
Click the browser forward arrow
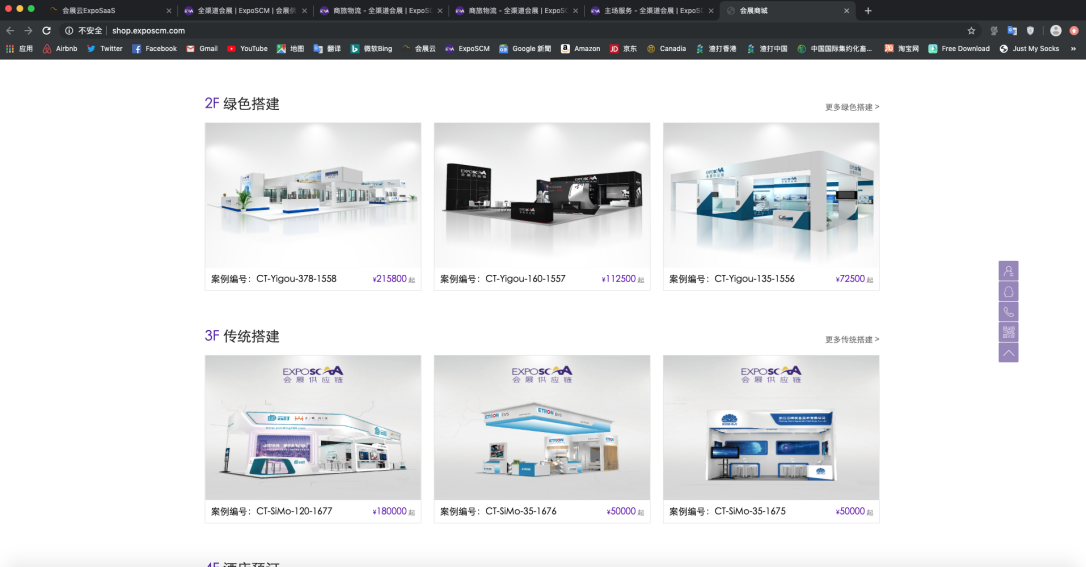[x=28, y=30]
